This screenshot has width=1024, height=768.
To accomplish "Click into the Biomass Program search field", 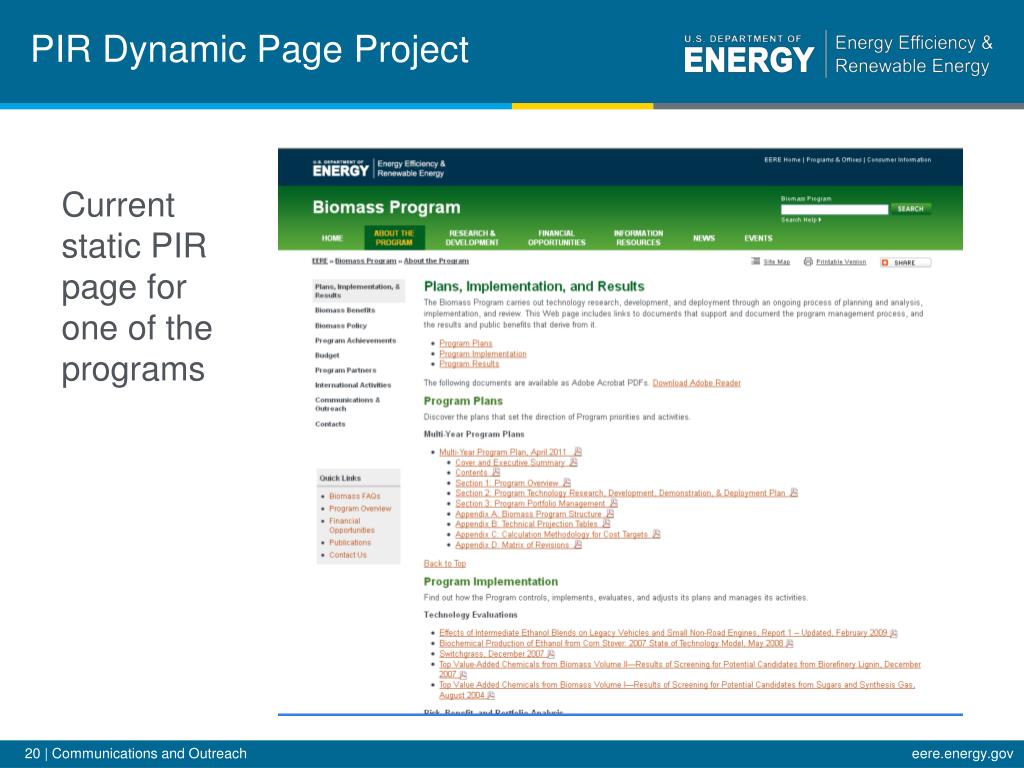I will [x=834, y=209].
